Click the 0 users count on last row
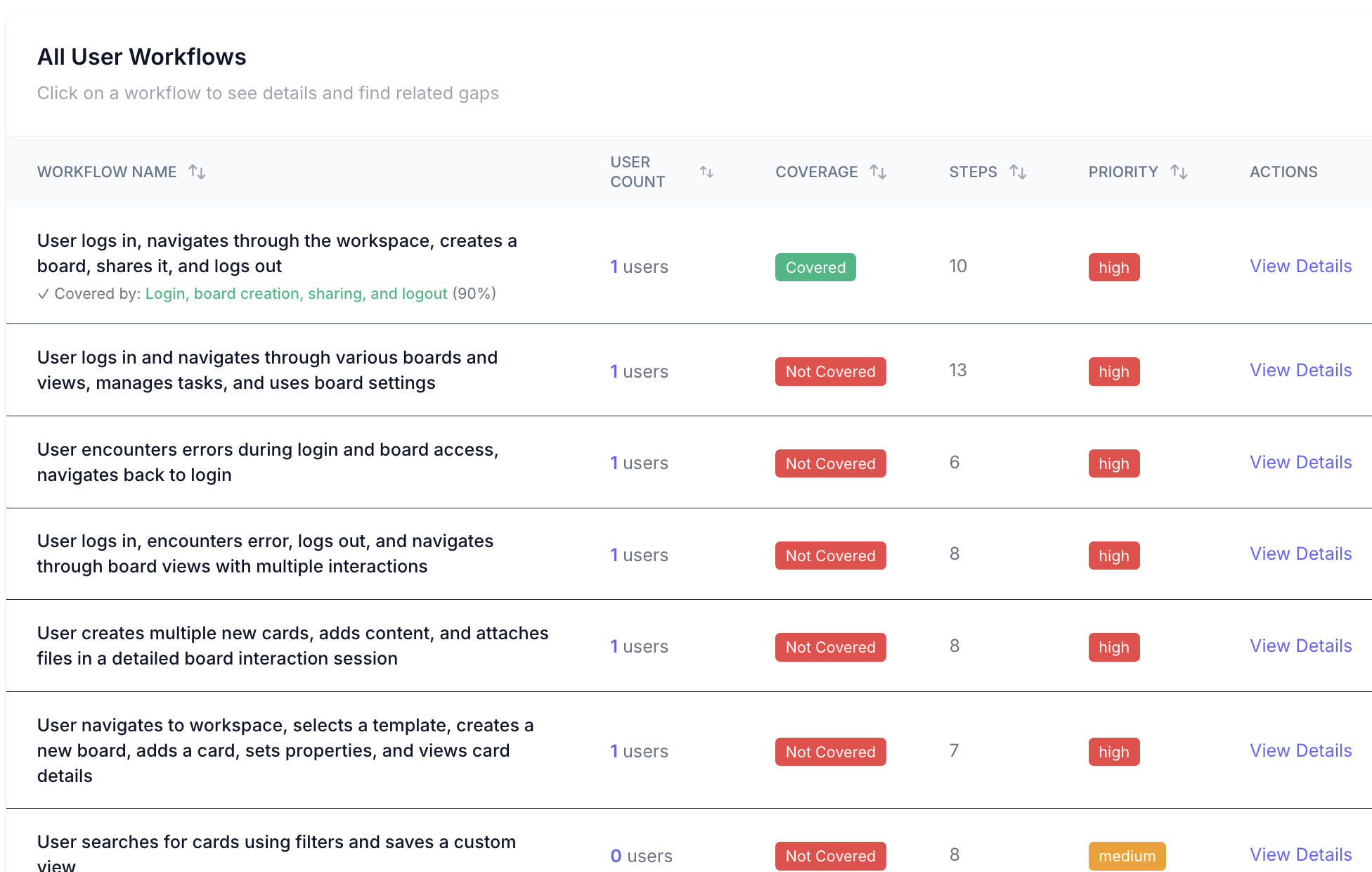 (616, 856)
